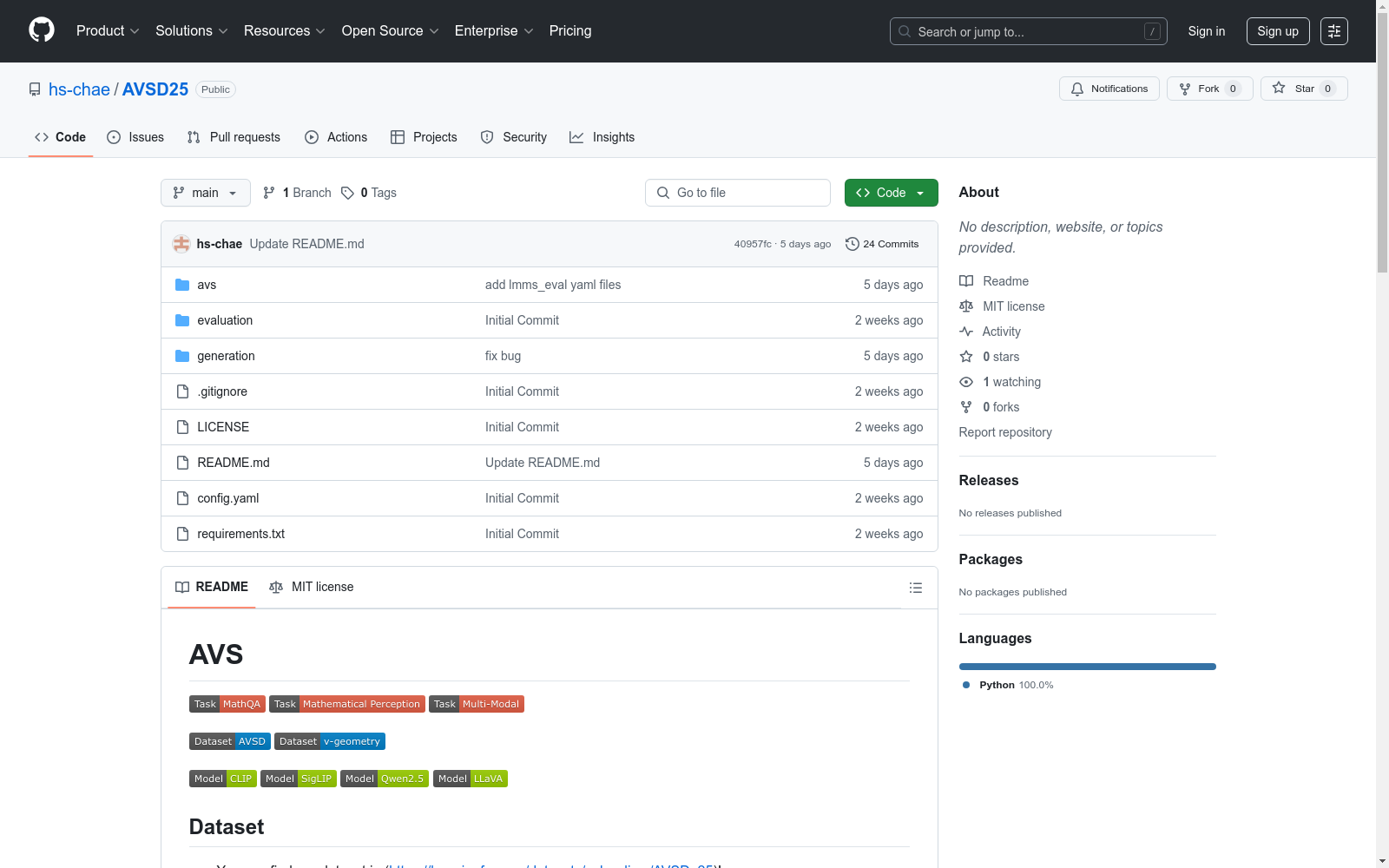Expand the Enterprise menu
The image size is (1389, 868).
pos(494,31)
